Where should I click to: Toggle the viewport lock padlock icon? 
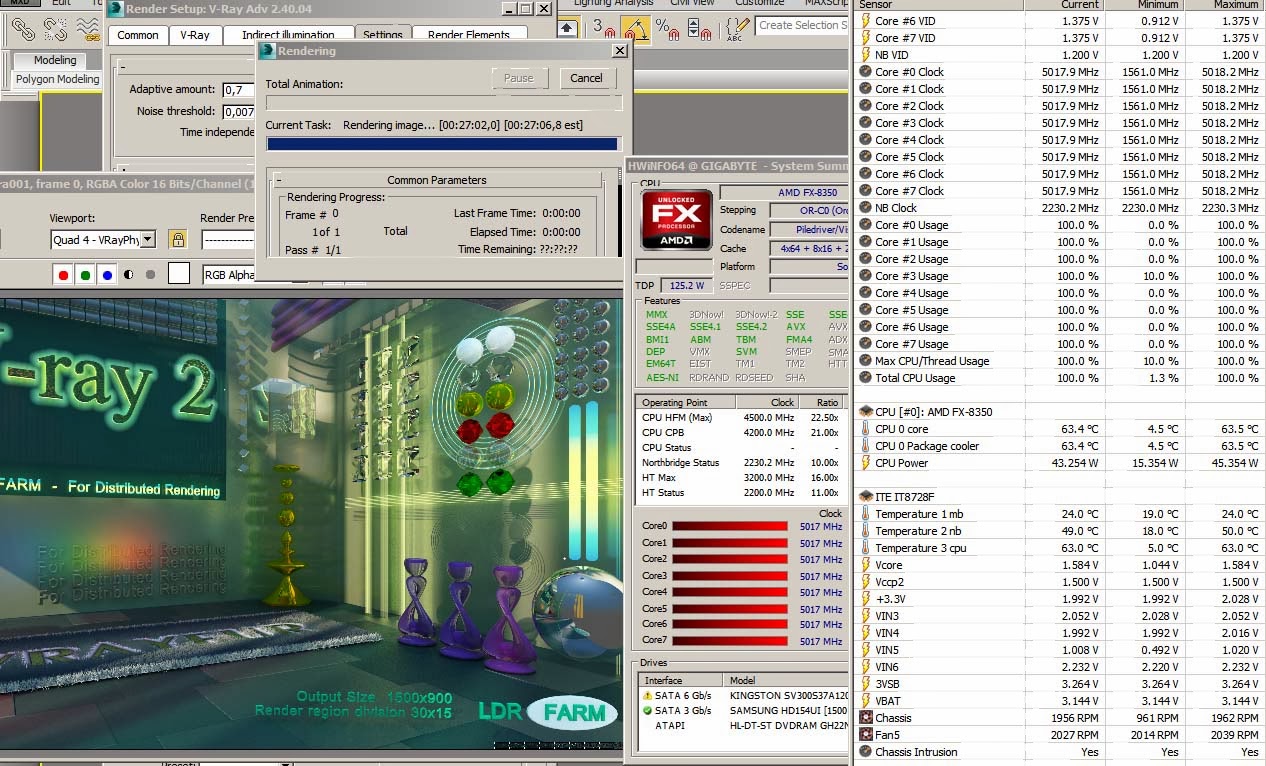[x=177, y=239]
